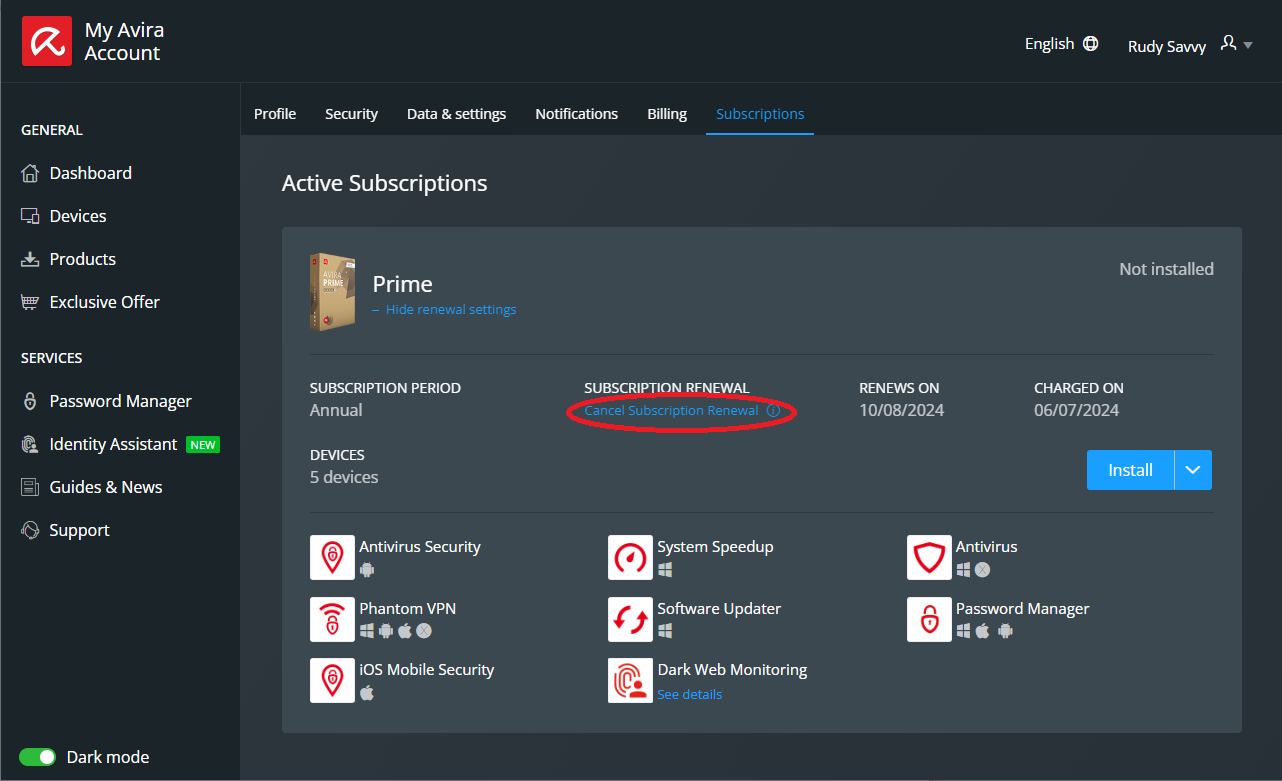Click the info icon beside Cancel Subscription Renewal
Viewport: 1282px width, 781px height.
point(773,411)
